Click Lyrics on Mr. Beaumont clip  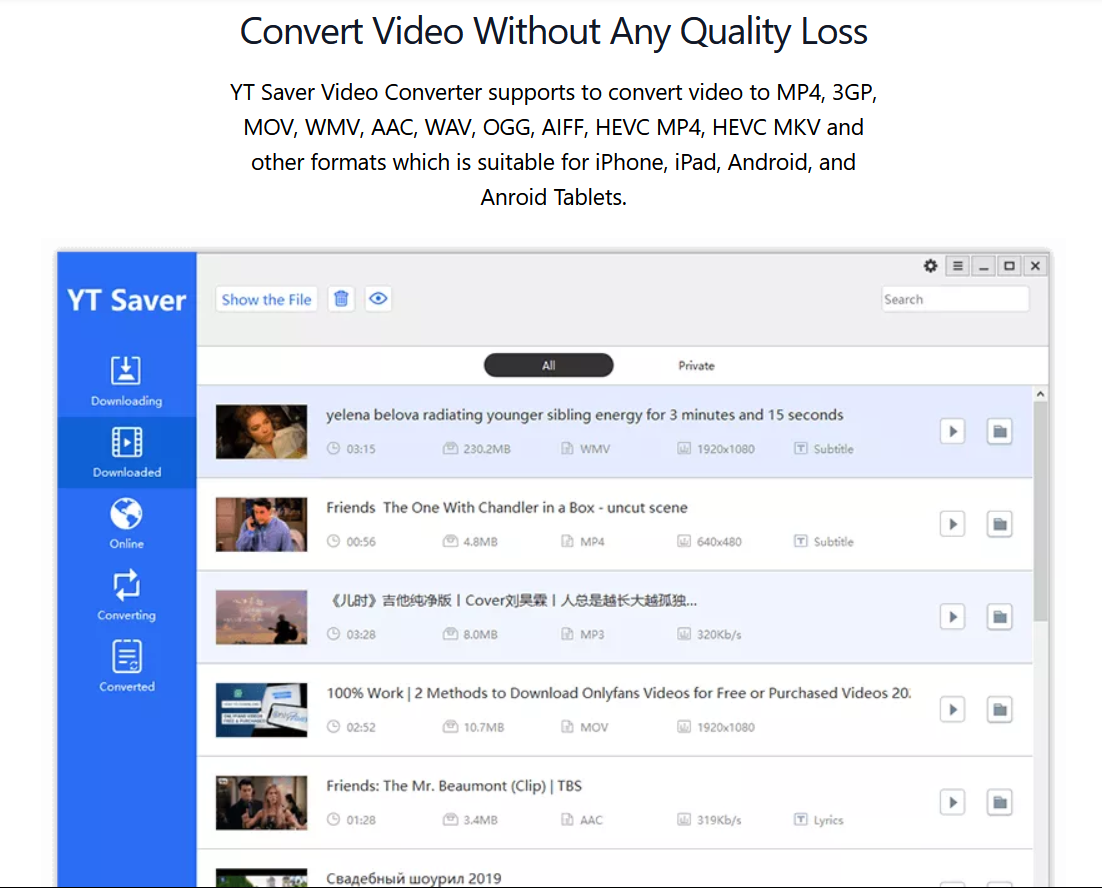[x=829, y=820]
